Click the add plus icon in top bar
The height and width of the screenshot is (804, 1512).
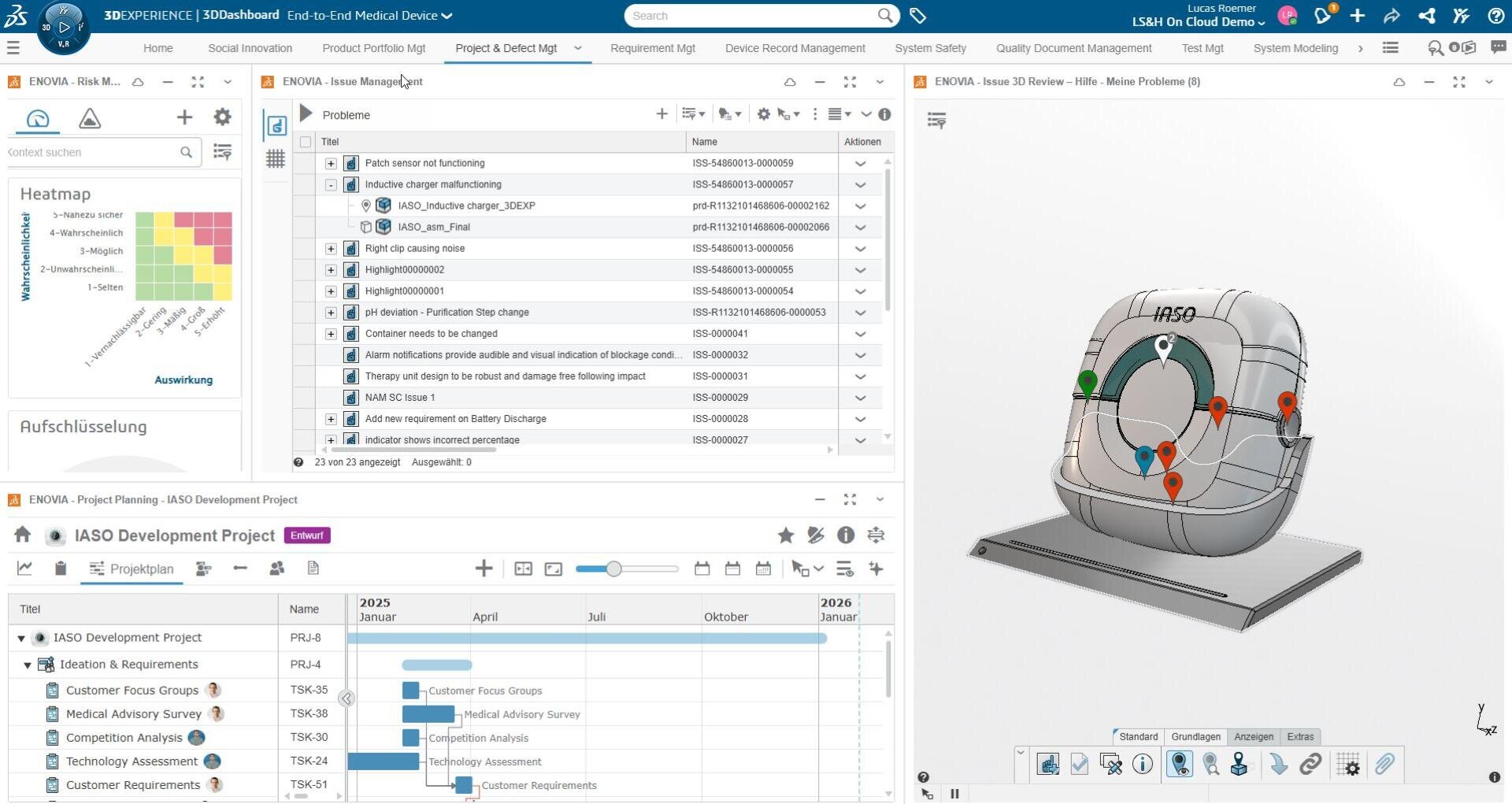(1357, 16)
